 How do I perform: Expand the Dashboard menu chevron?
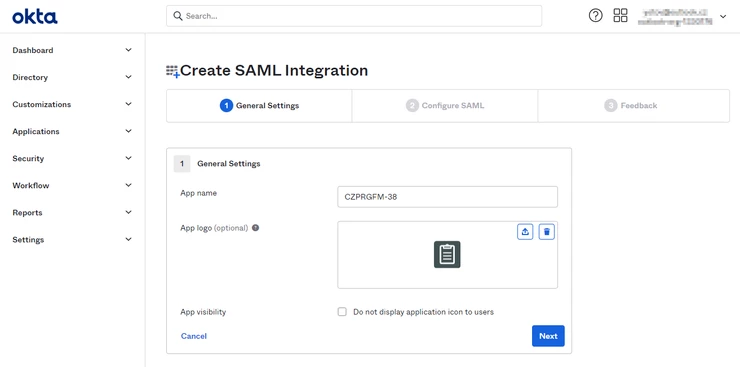click(x=128, y=50)
